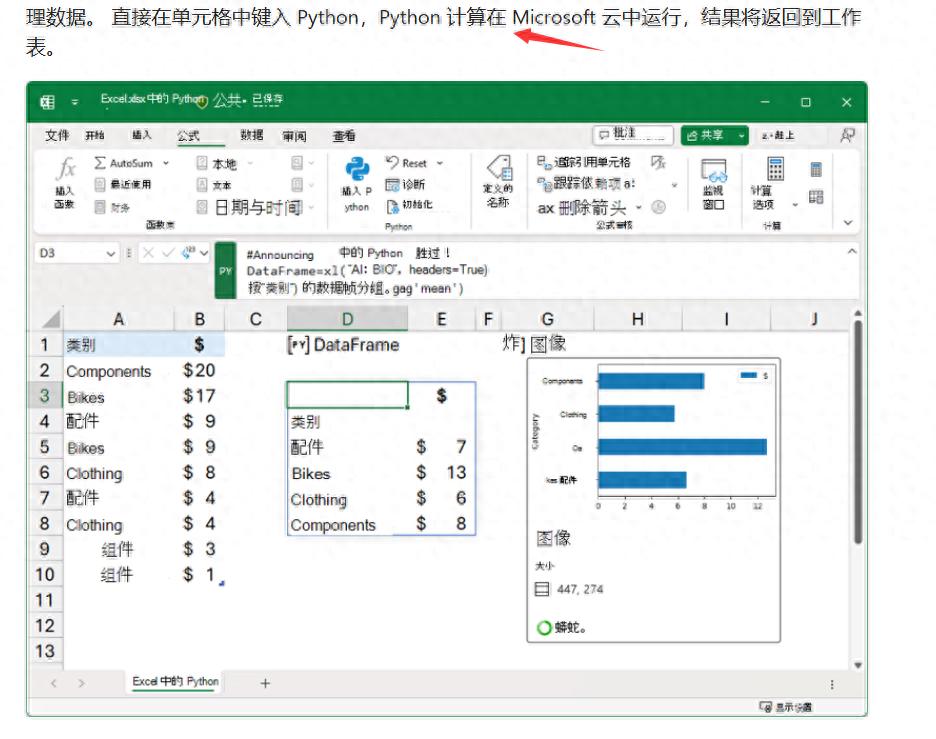Collapse the ribbon with chevron
Viewport: 936px width, 739px height.
848,223
